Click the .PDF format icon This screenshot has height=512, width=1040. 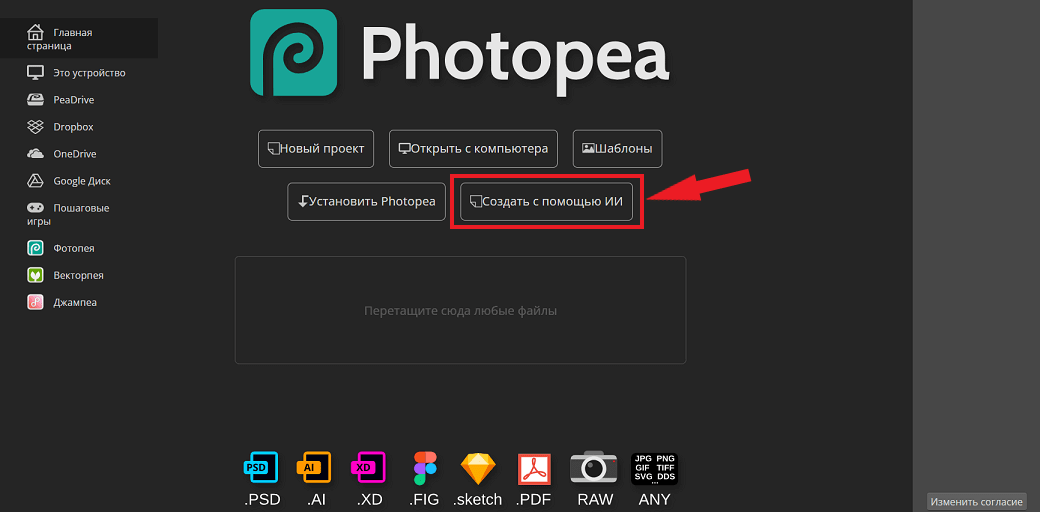tap(534, 468)
